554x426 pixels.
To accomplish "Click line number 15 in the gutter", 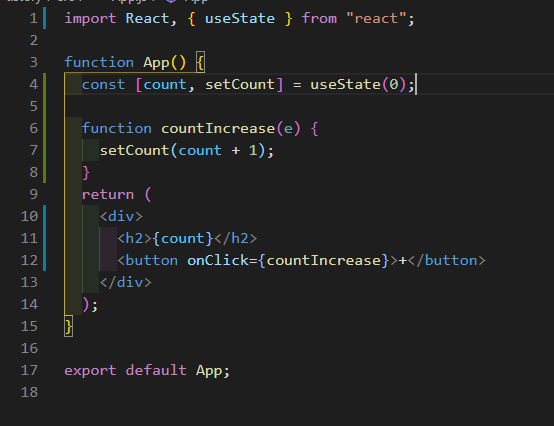I will coord(29,326).
